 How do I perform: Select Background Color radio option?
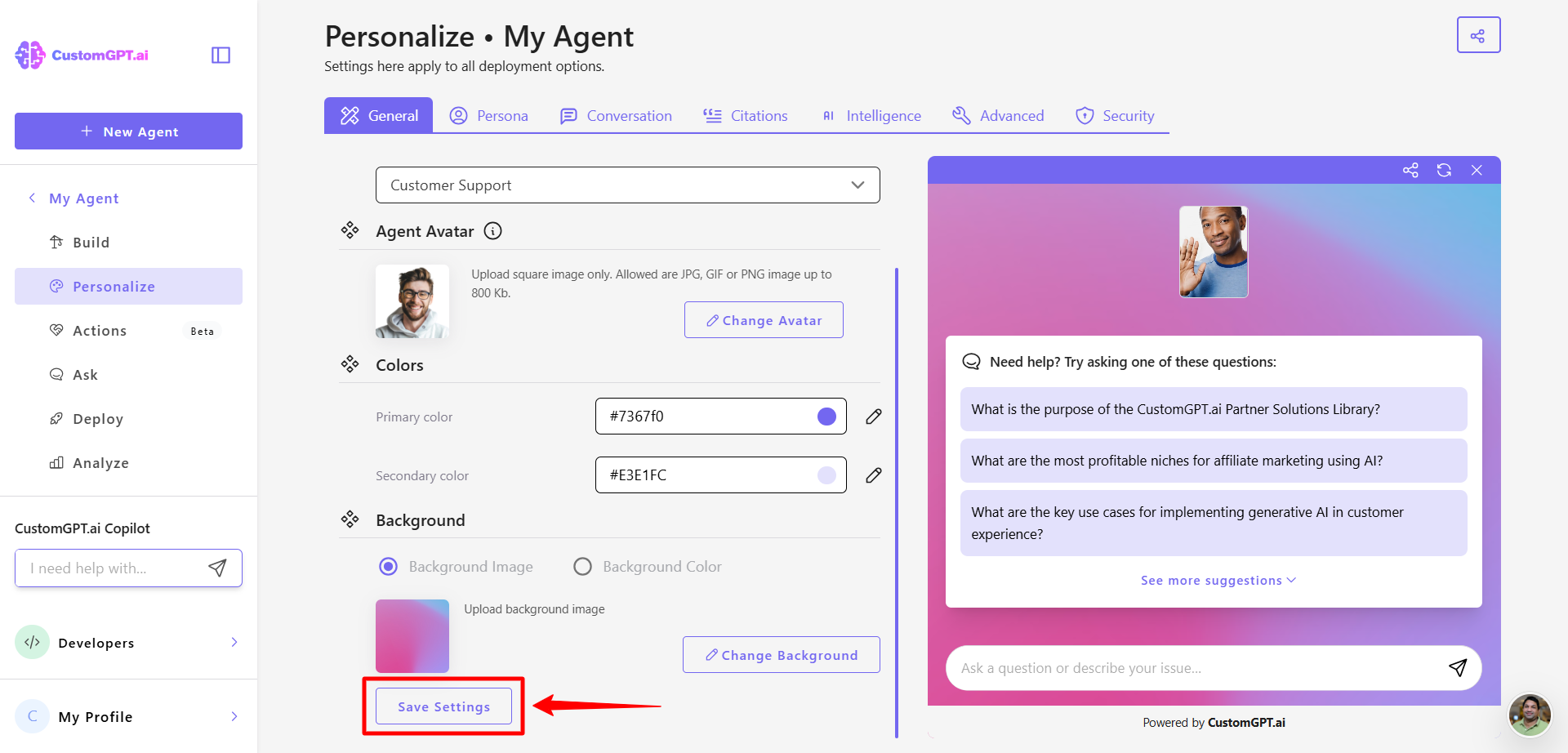(582, 567)
